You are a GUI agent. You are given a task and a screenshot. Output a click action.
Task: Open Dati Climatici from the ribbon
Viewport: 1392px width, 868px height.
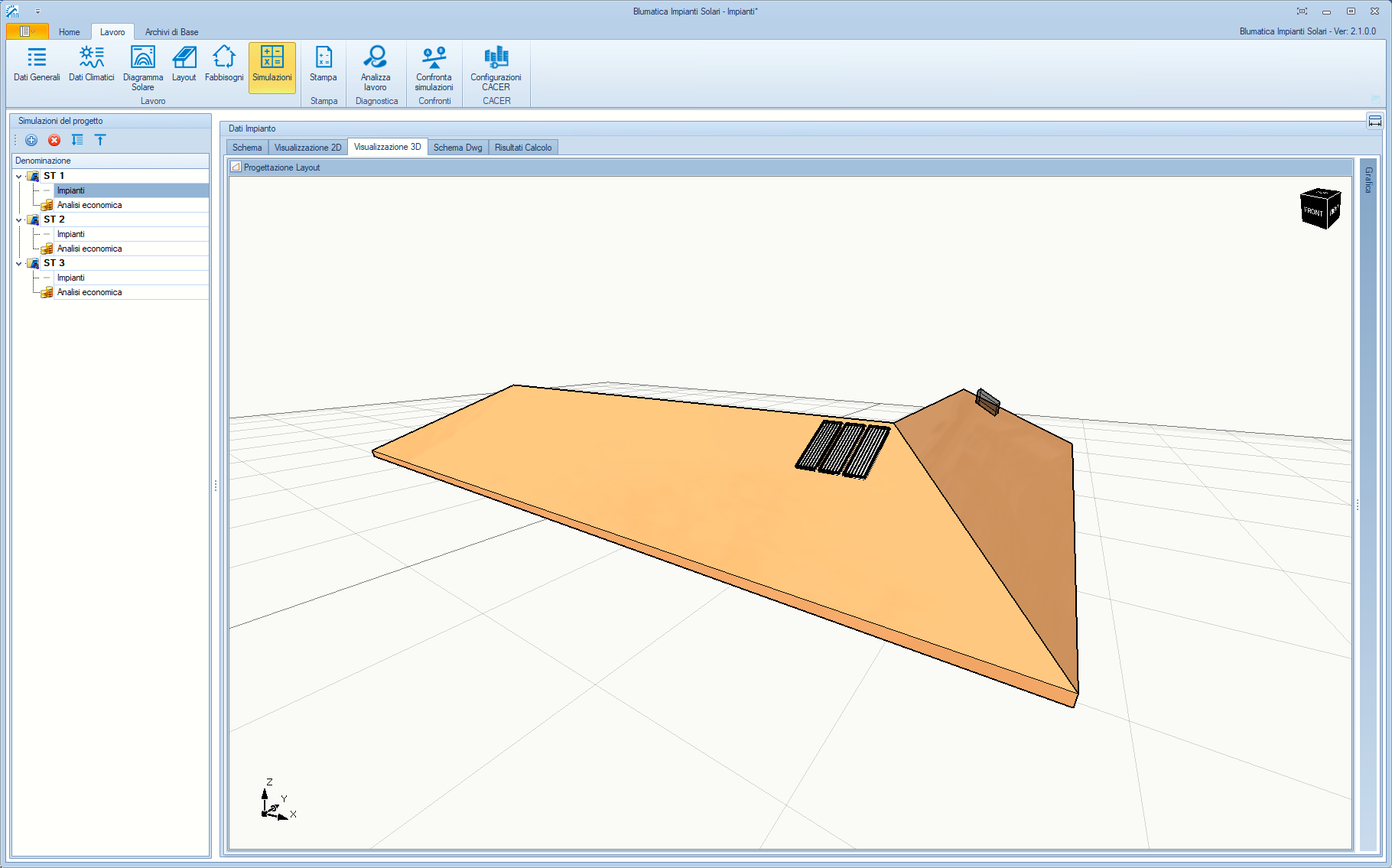pyautogui.click(x=91, y=64)
